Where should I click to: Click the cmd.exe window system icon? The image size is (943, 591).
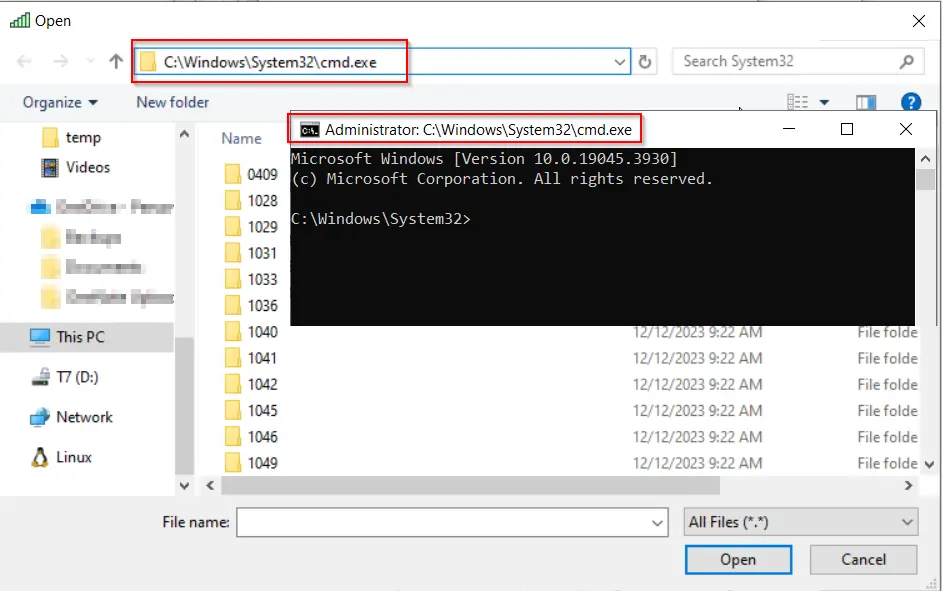pos(310,130)
